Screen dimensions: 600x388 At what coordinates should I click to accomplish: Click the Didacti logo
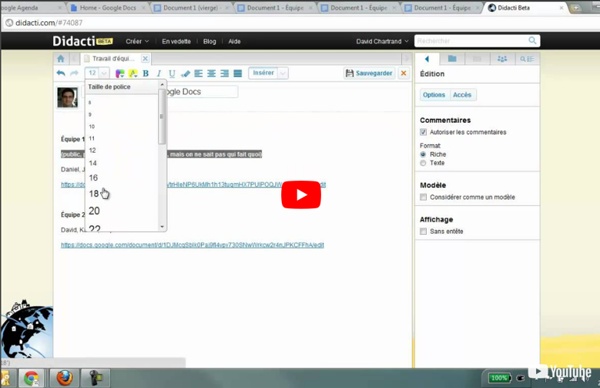point(83,41)
